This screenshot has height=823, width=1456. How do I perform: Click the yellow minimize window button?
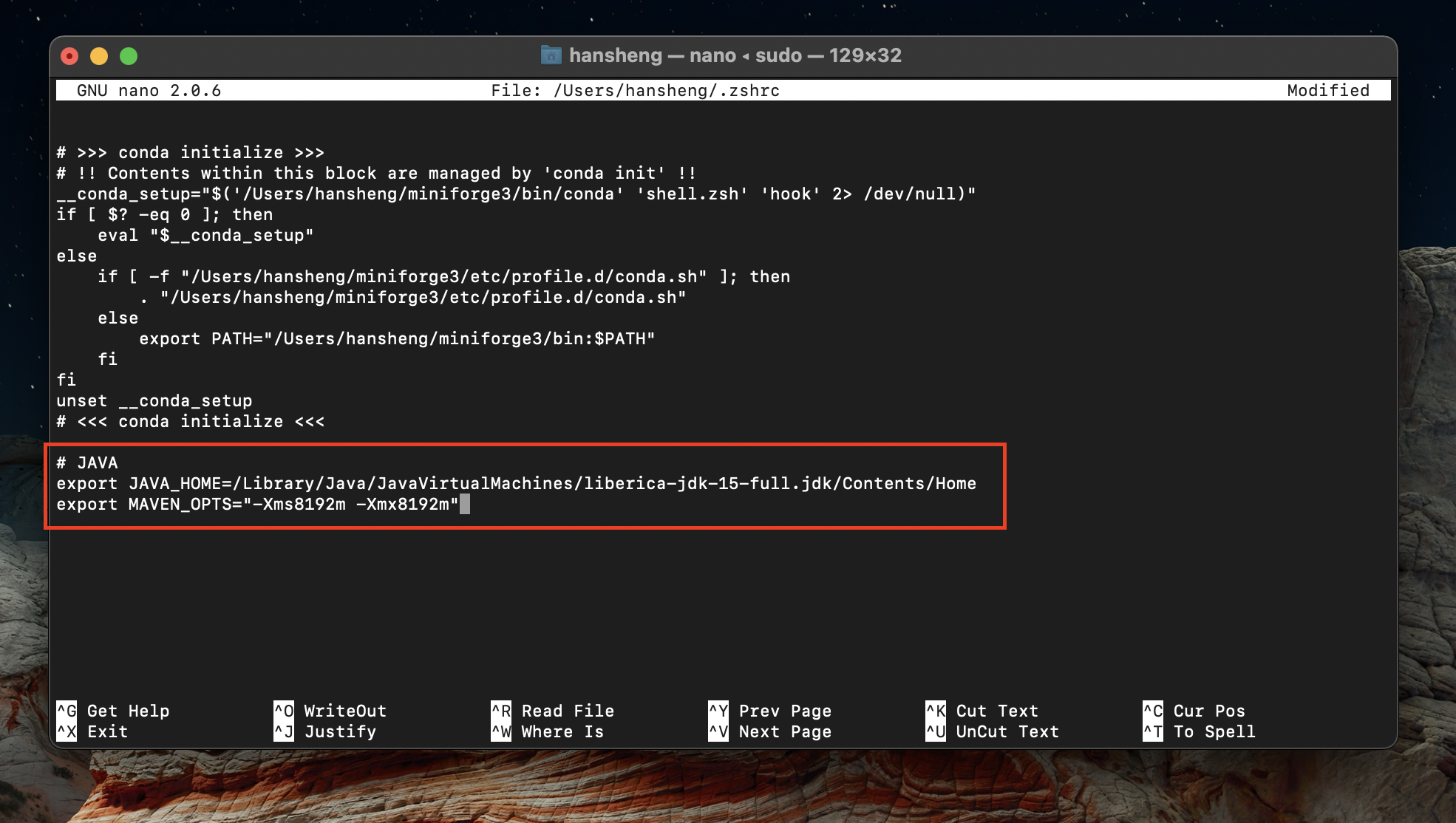(99, 56)
